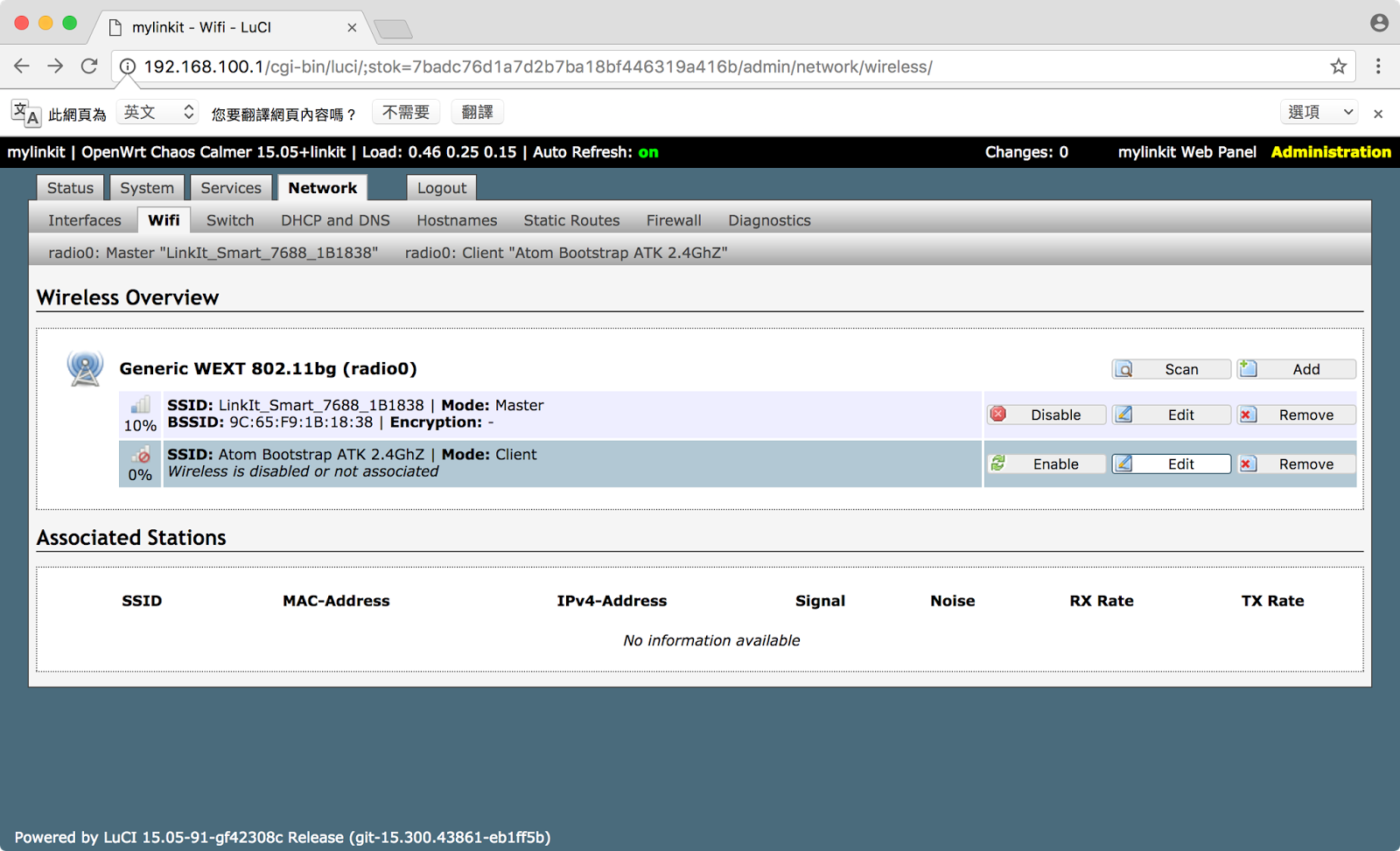Screen dimensions: 1400x851
Task: Open the 選項 options dropdown
Action: (x=1318, y=112)
